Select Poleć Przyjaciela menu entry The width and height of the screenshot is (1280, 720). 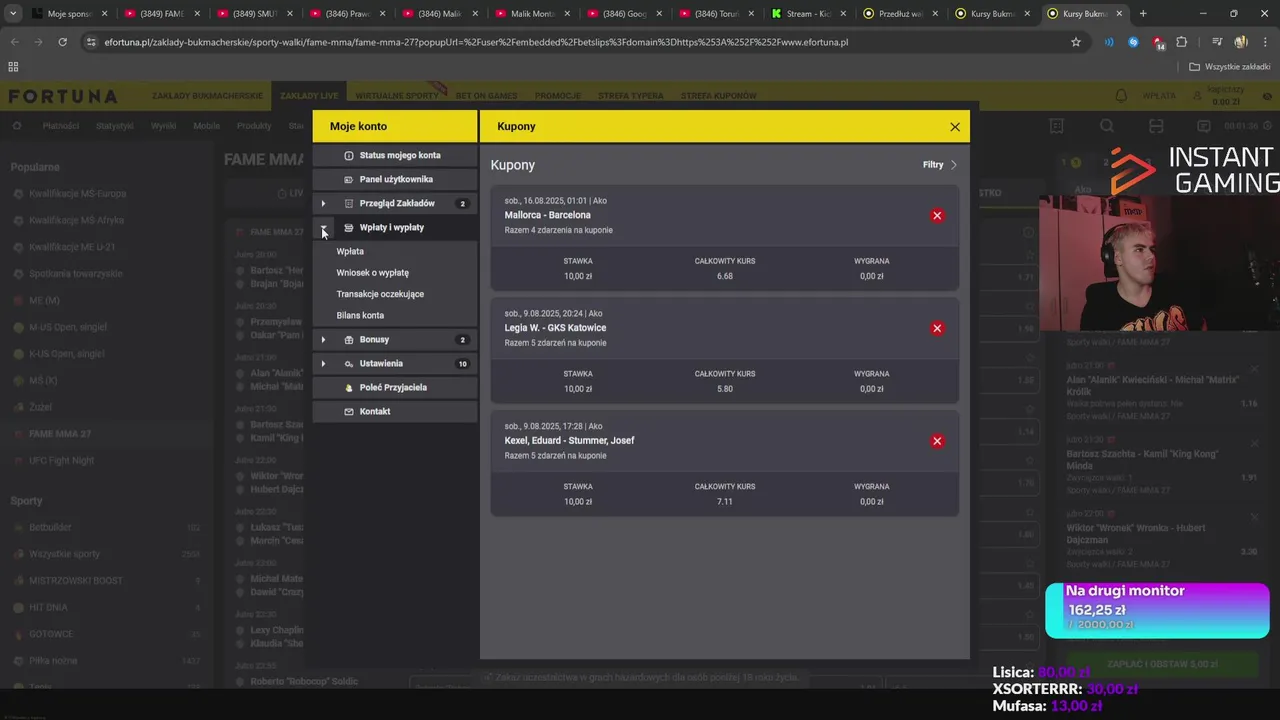[x=395, y=388]
